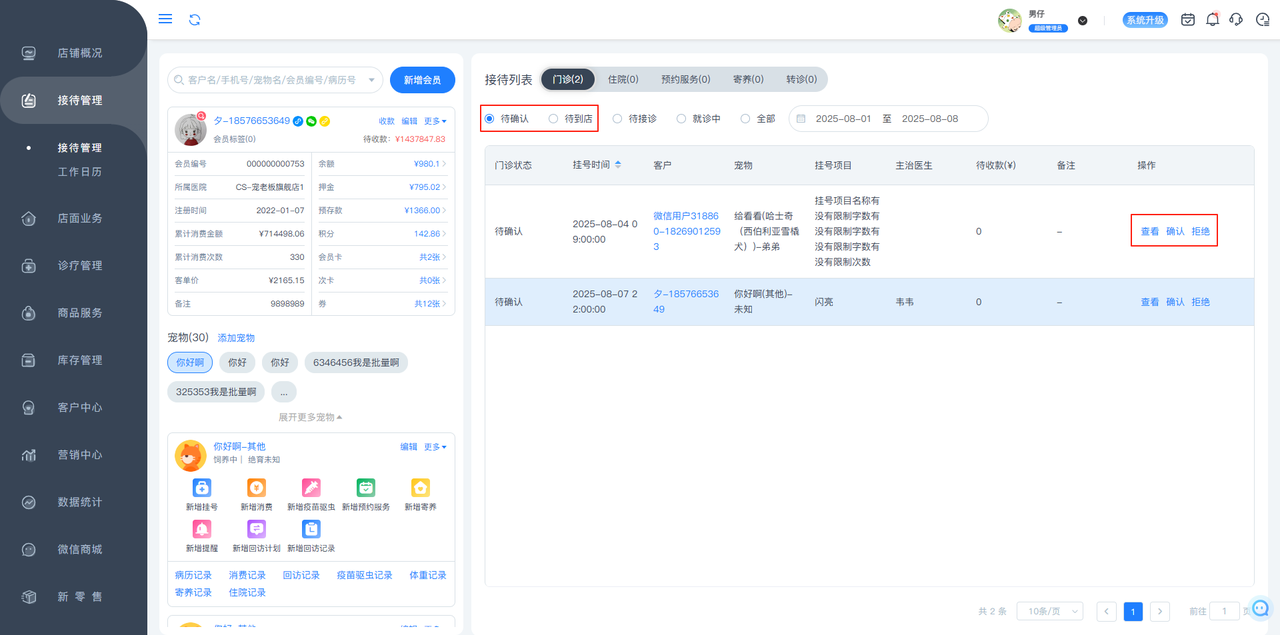Click the 新增回访计划 icon

coord(257,529)
